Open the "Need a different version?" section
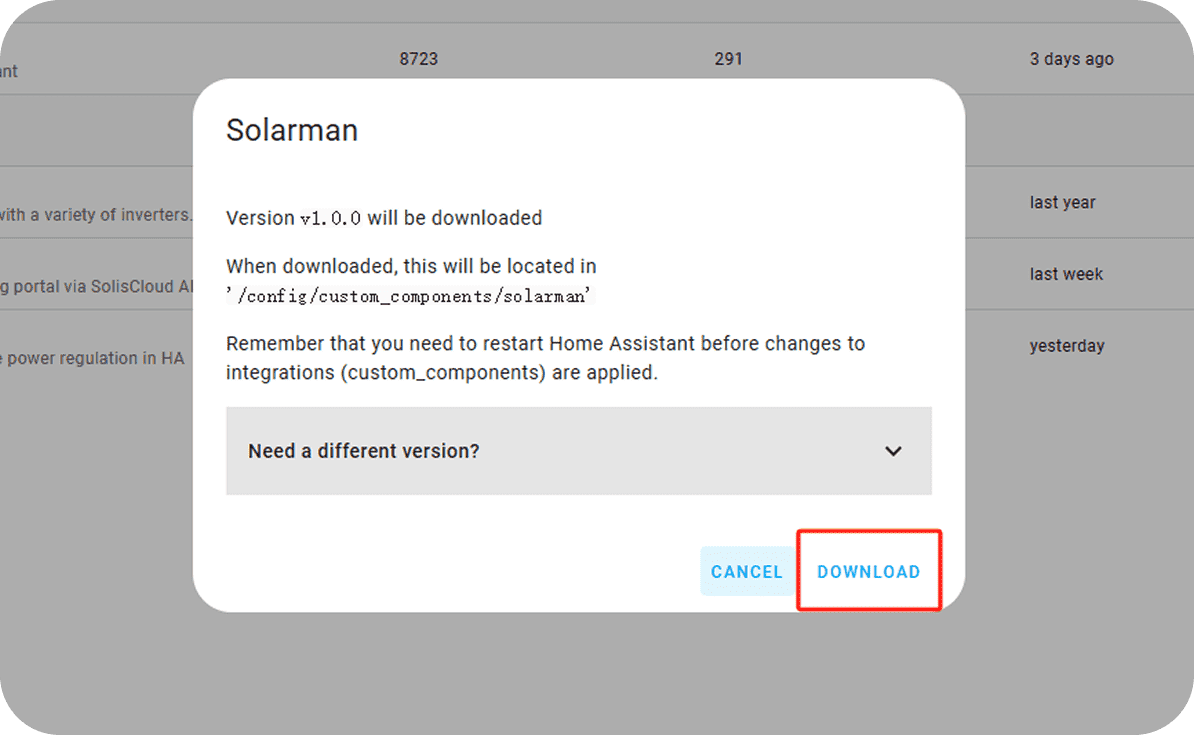Image resolution: width=1194 pixels, height=735 pixels. [364, 451]
